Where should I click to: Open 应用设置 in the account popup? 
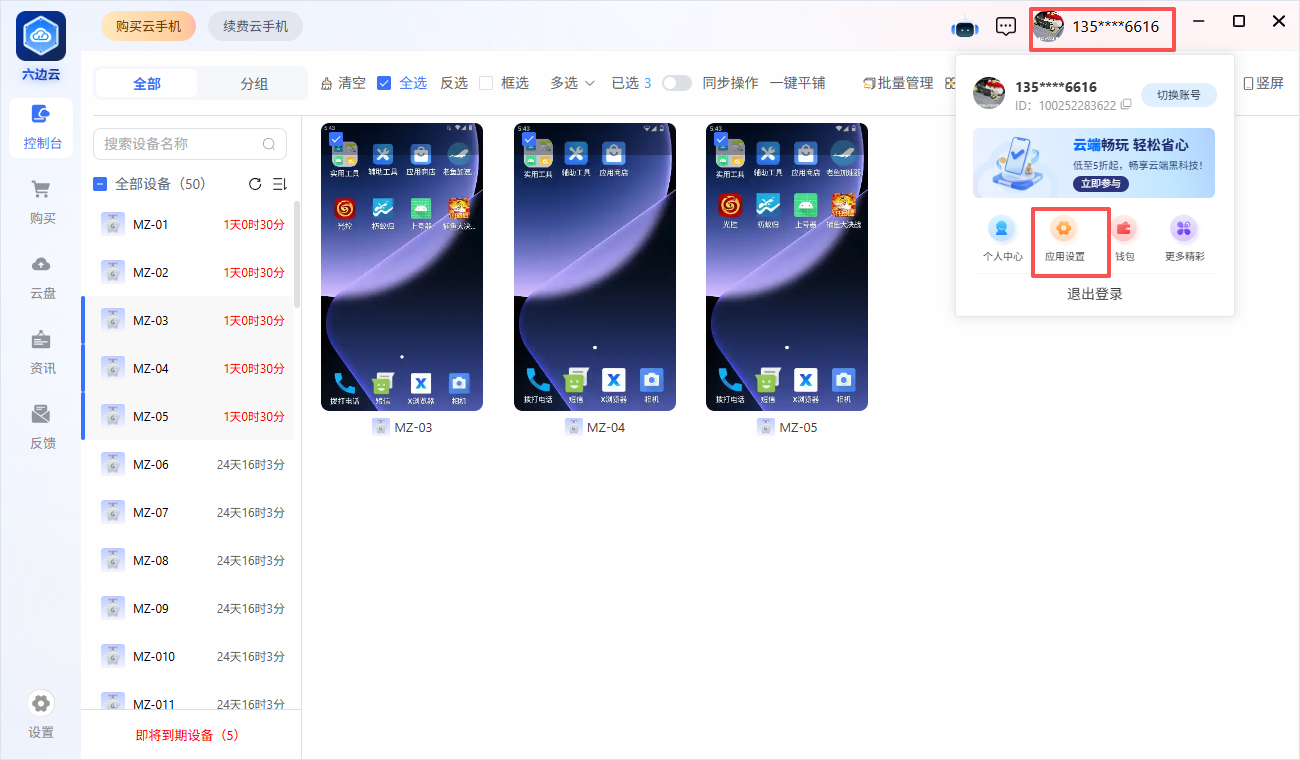(1064, 239)
